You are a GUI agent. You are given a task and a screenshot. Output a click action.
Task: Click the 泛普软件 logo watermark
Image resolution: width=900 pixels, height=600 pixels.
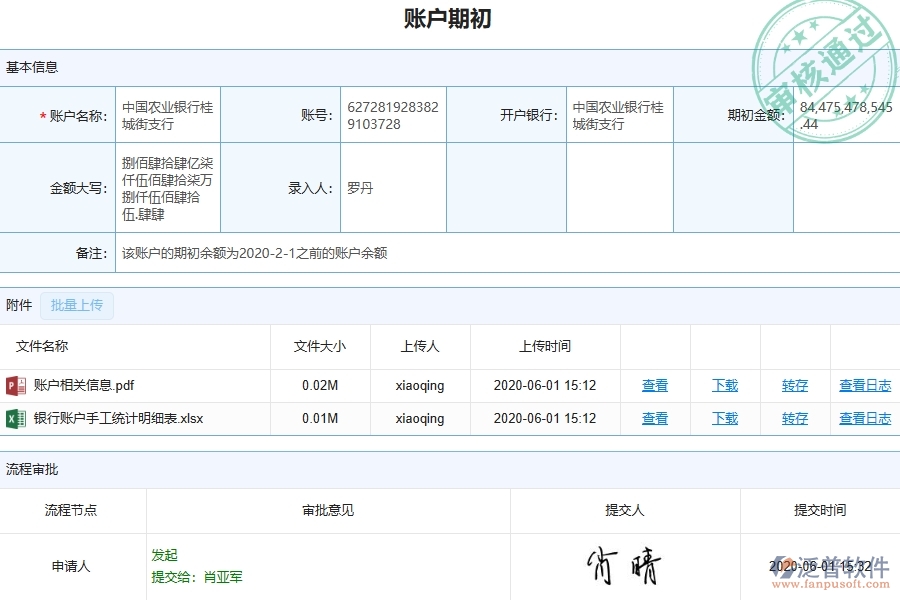[x=830, y=567]
